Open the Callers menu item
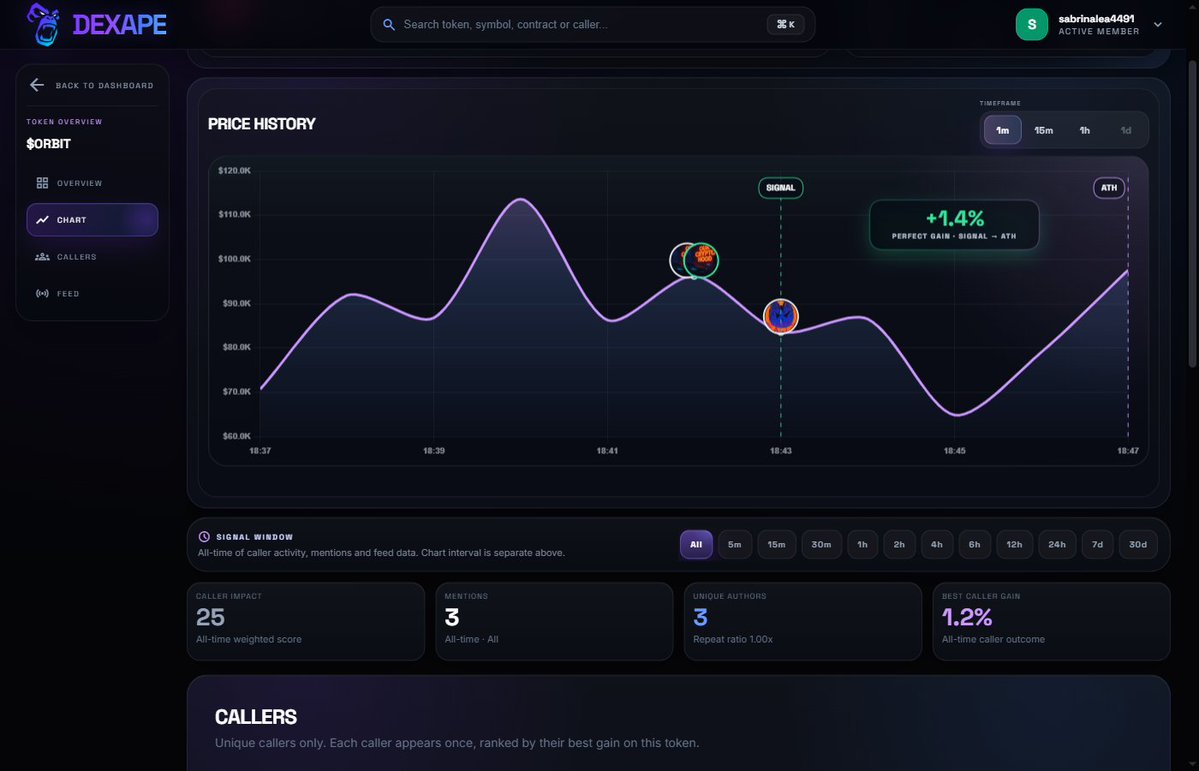1199x771 pixels. tap(92, 256)
